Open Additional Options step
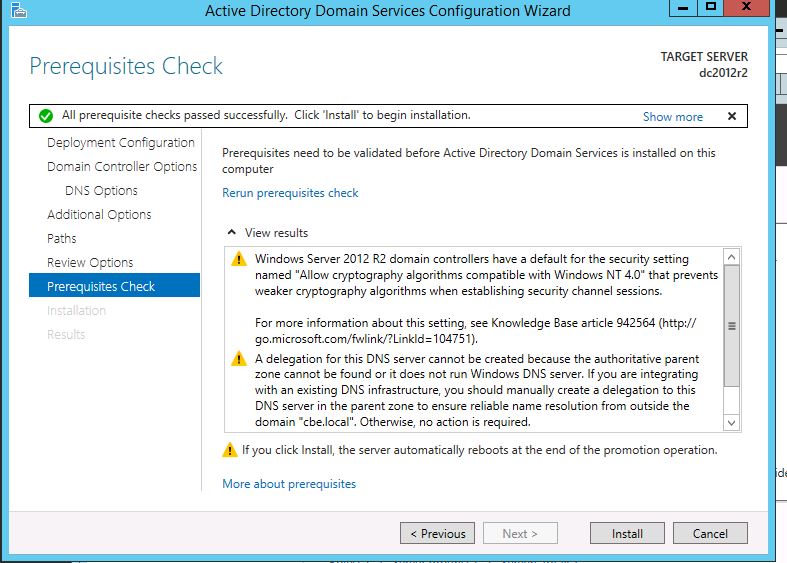 click(x=99, y=215)
